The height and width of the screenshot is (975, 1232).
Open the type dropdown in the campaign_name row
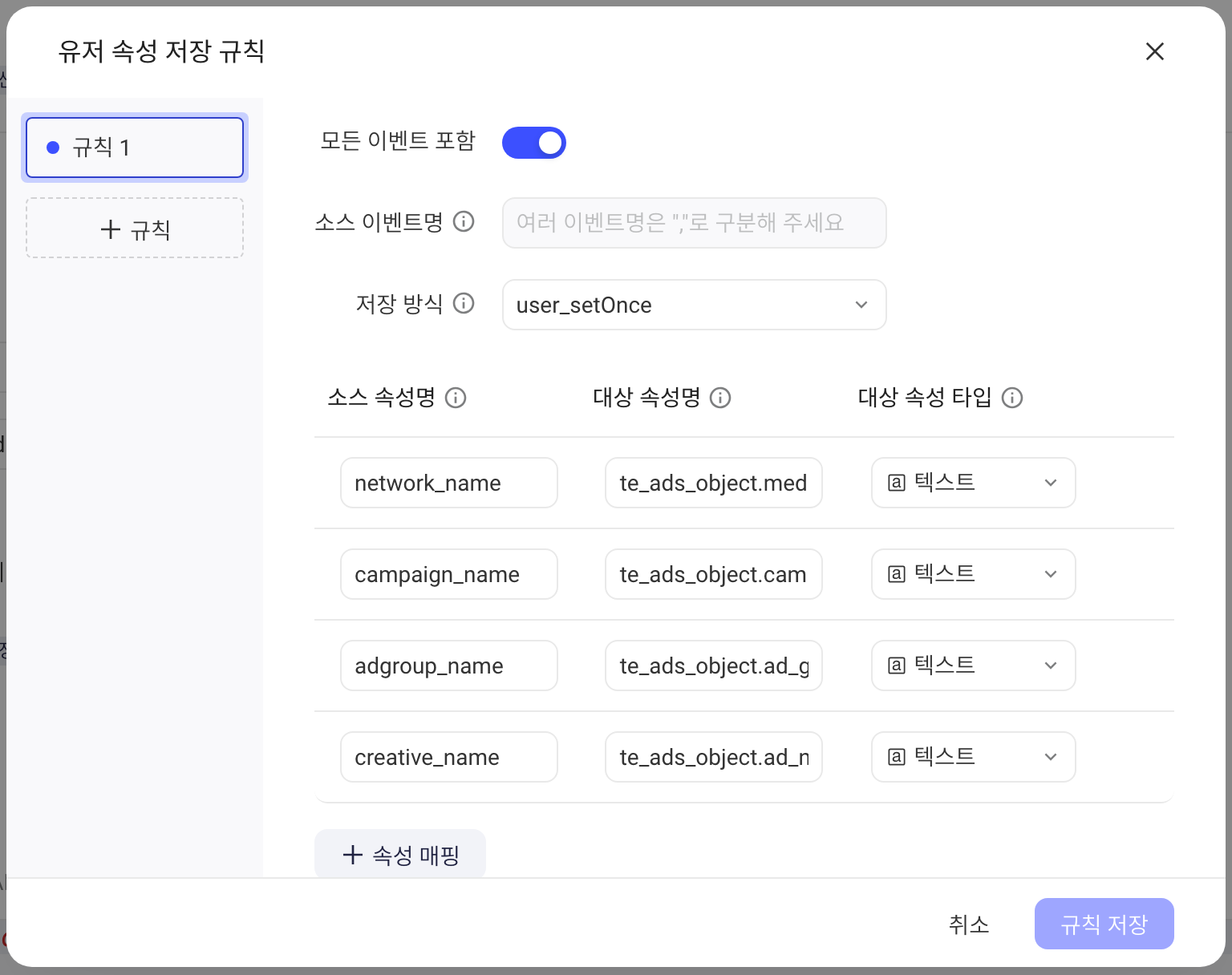click(x=974, y=574)
